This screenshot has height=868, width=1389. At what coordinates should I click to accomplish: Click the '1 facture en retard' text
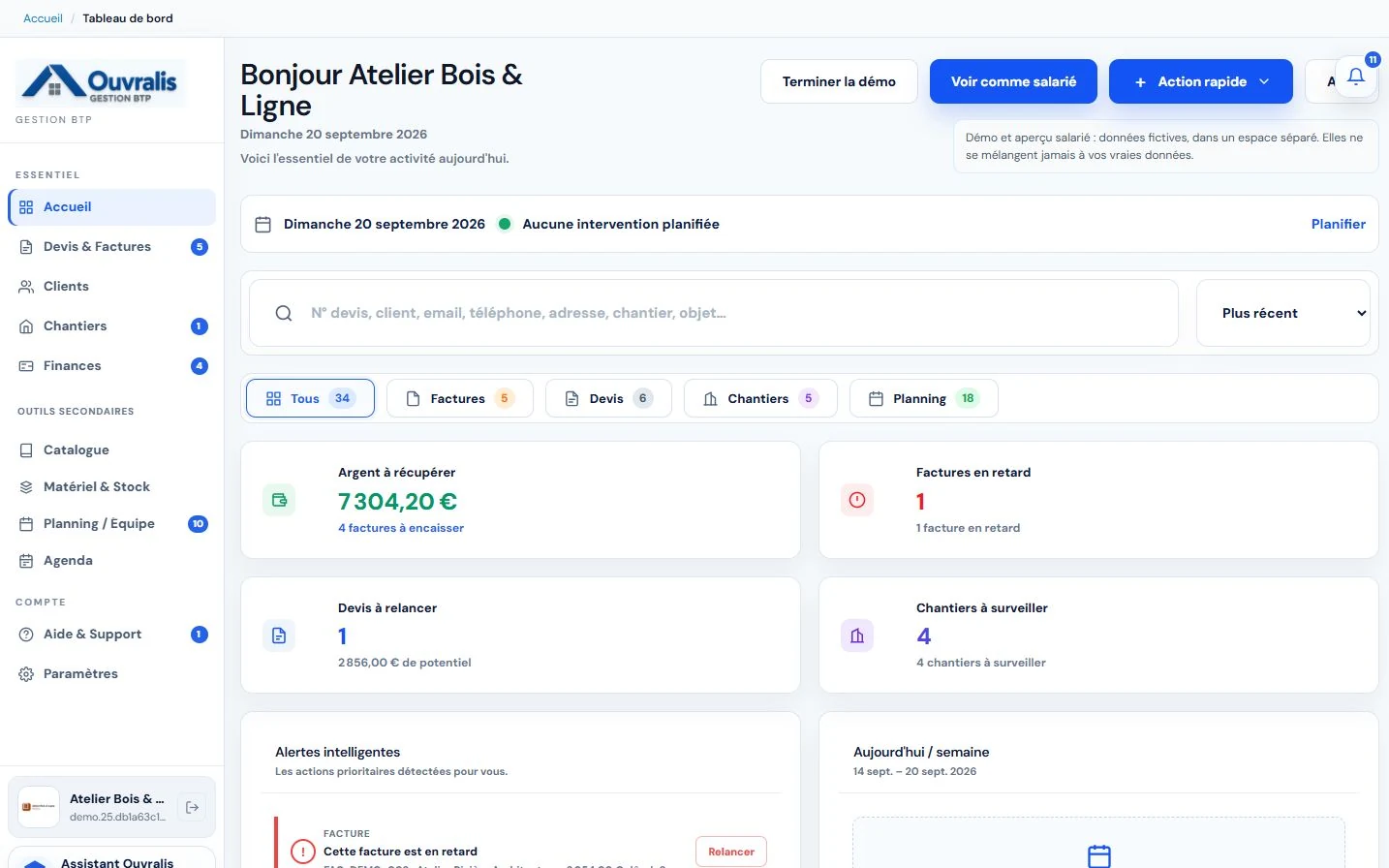[968, 528]
